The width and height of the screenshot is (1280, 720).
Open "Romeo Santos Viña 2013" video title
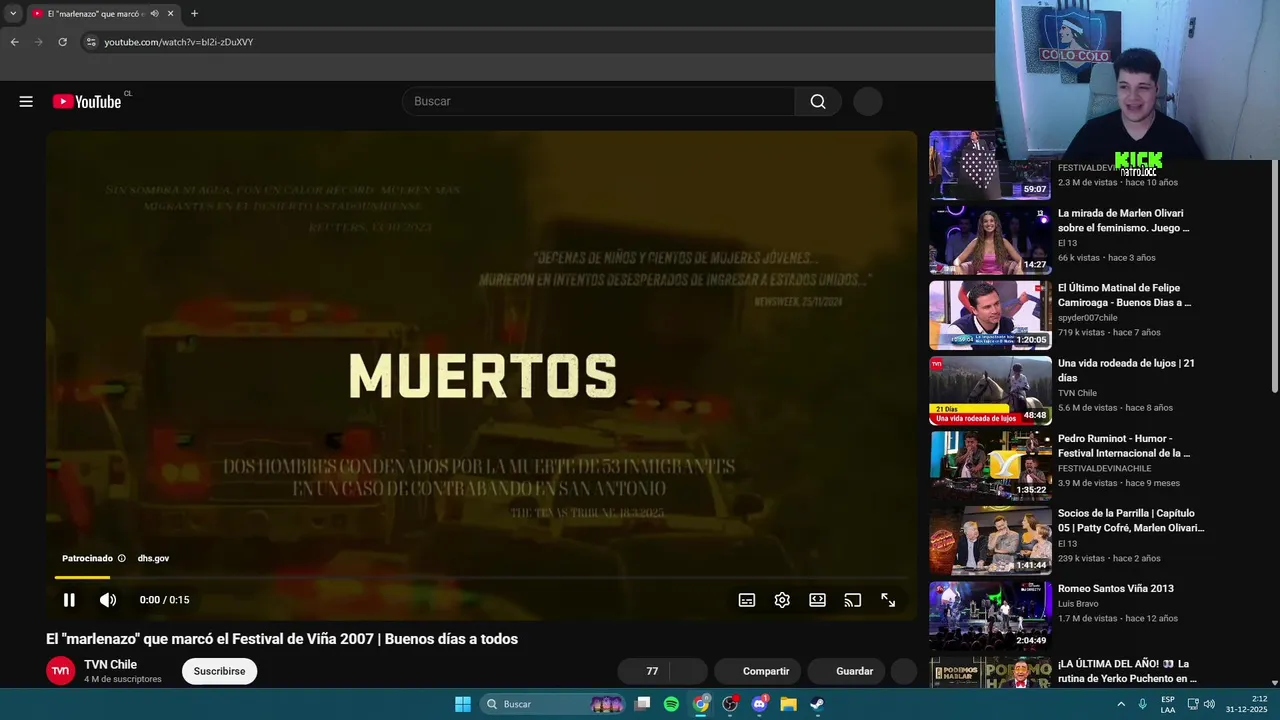pos(1116,589)
